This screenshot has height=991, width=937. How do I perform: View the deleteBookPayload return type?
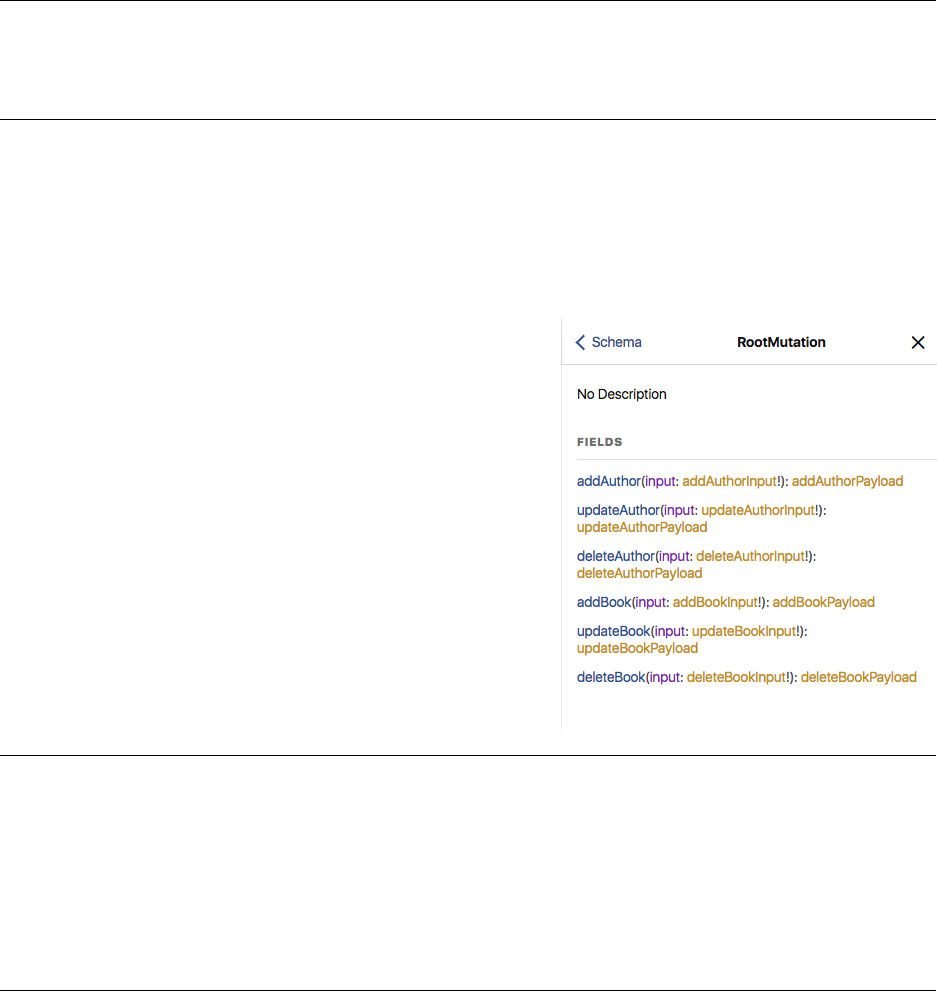tap(858, 677)
